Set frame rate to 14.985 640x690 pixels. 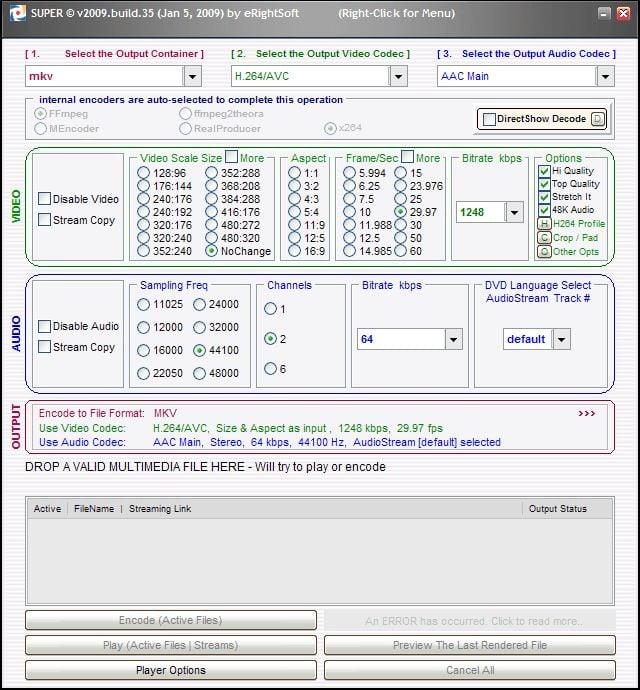tap(349, 251)
